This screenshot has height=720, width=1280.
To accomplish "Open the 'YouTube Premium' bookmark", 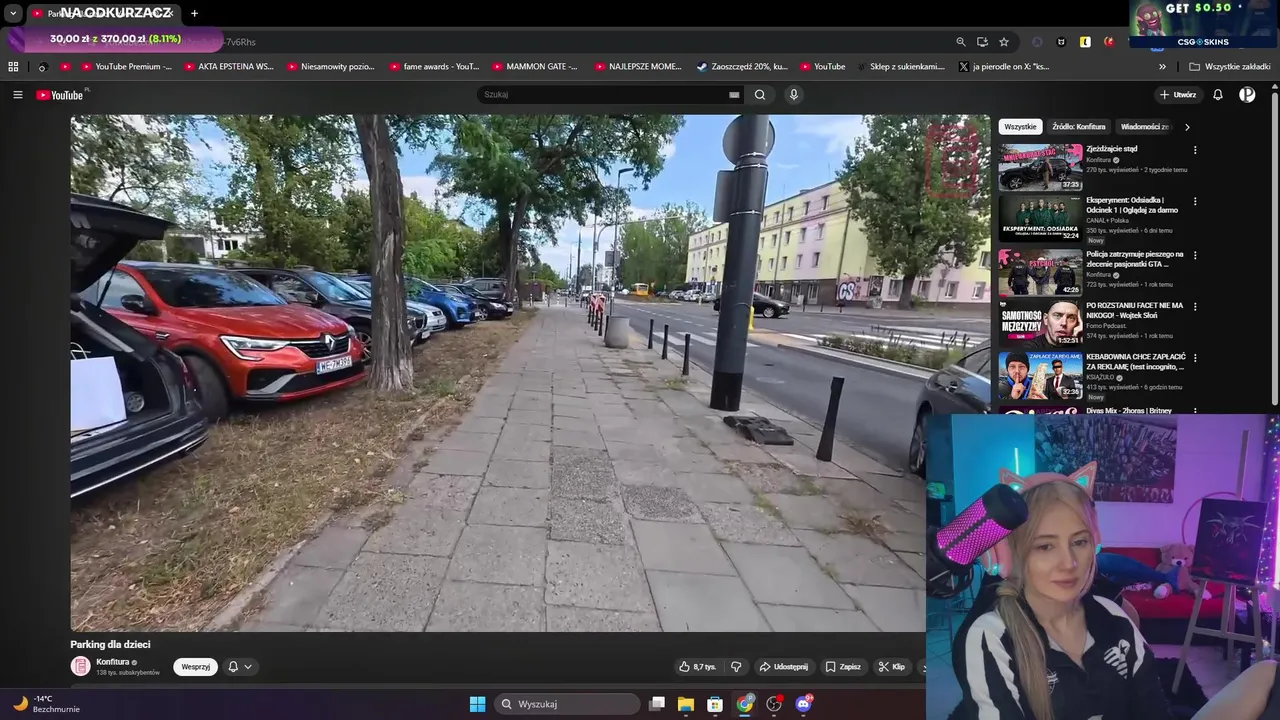I will pyautogui.click(x=126, y=67).
